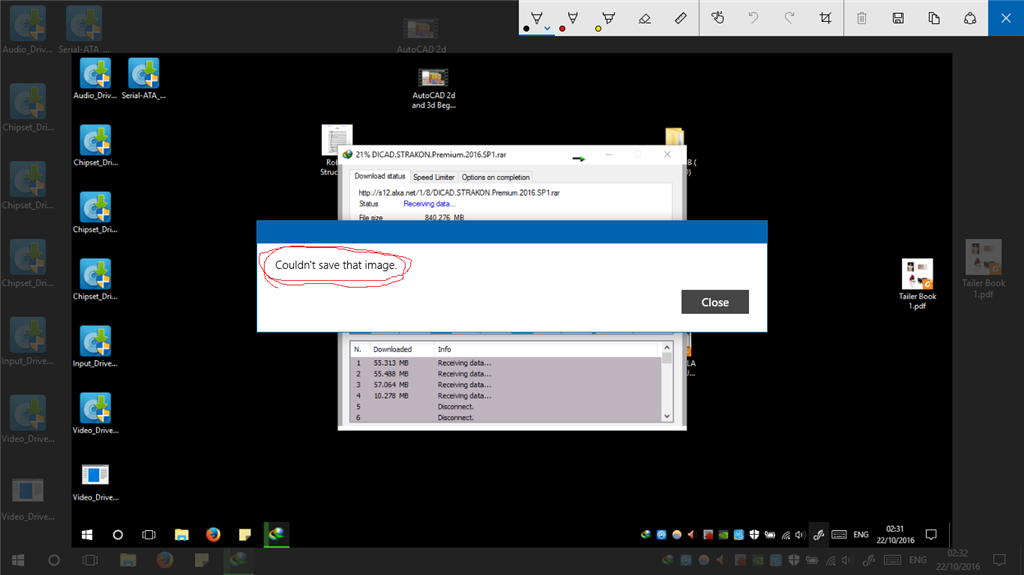Click dimmed action center icon on outer taskbar

(x=999, y=560)
